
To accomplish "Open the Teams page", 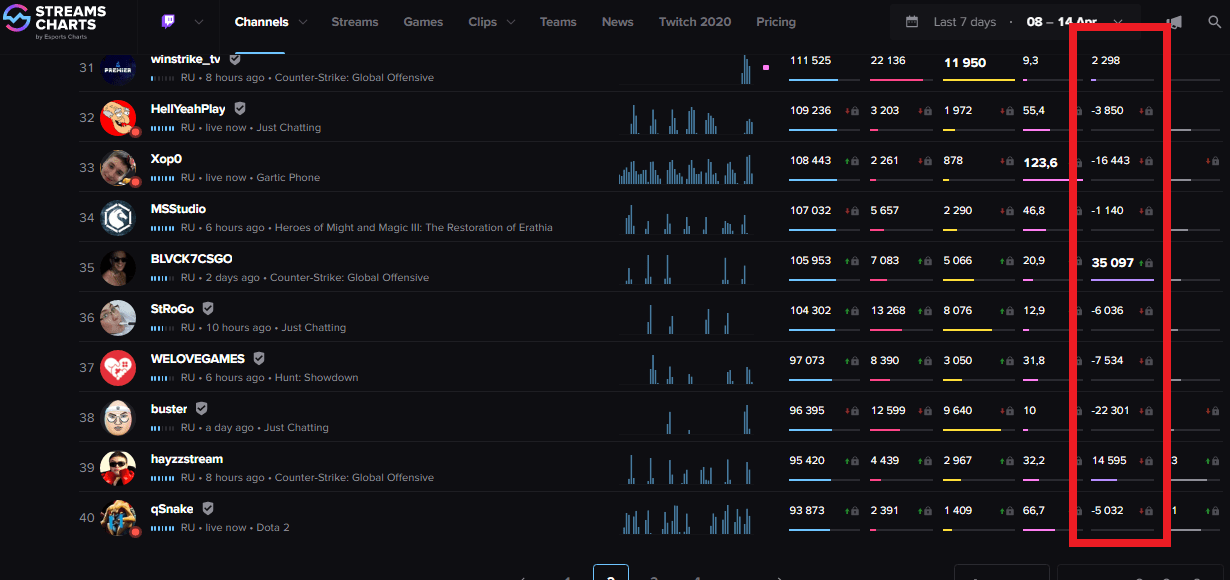I will pyautogui.click(x=558, y=22).
